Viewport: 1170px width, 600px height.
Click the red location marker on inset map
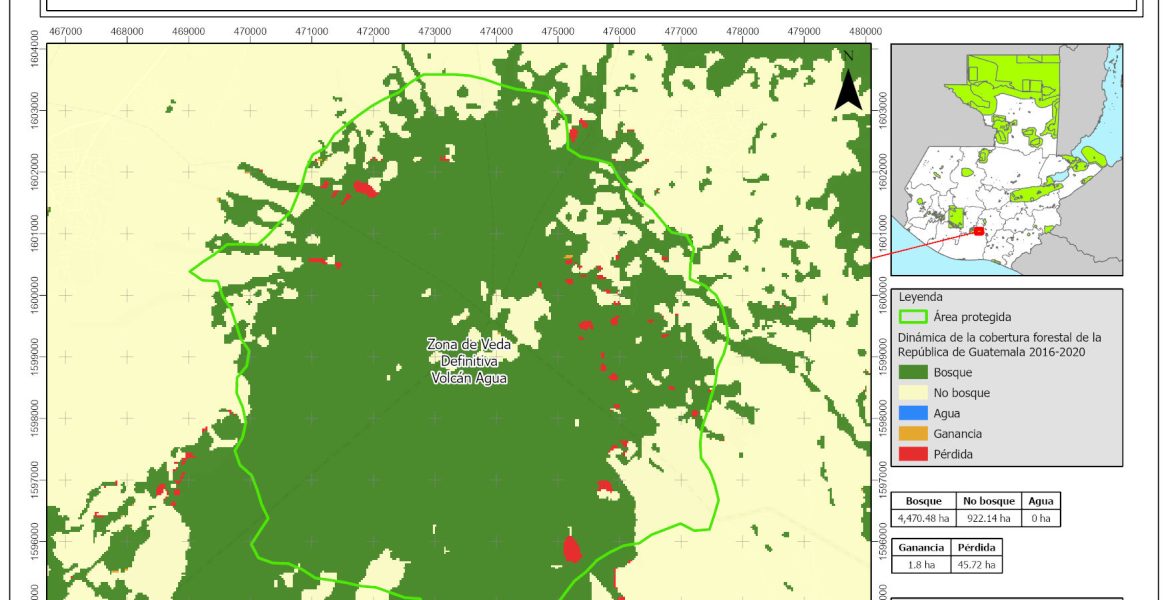pyautogui.click(x=979, y=231)
